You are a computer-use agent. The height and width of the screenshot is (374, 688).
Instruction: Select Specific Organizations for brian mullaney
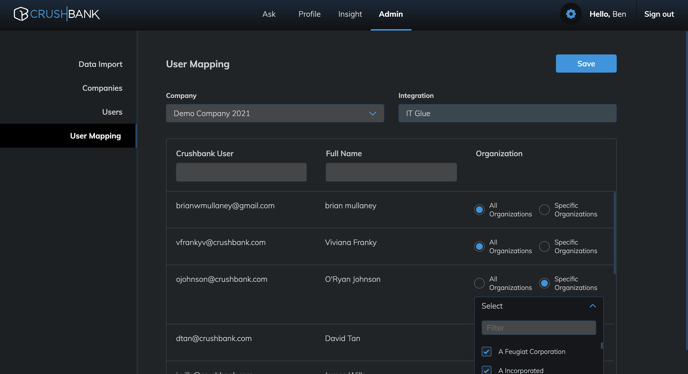click(x=544, y=210)
